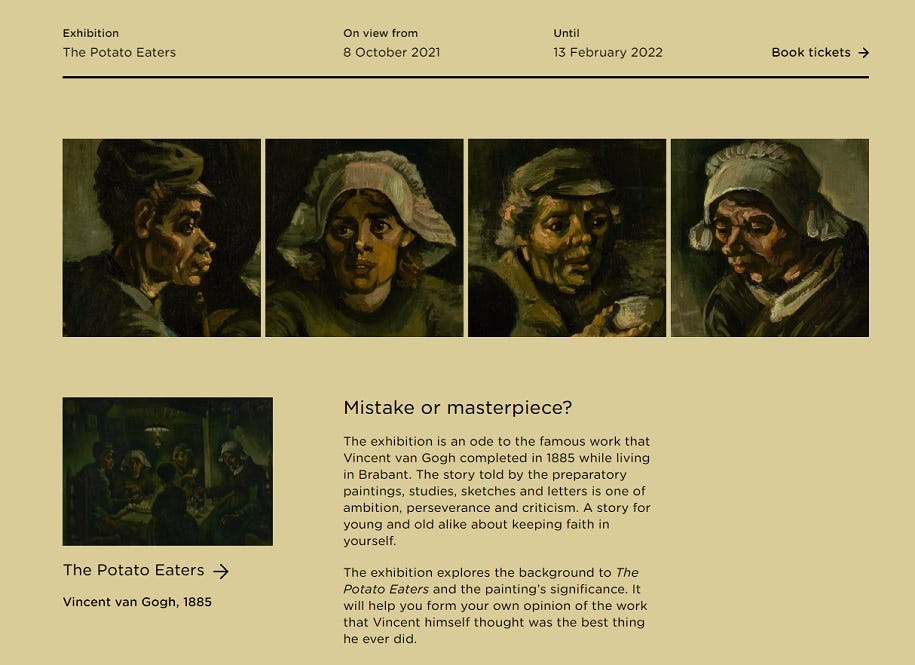Click the Mistake or masterpiece? heading
This screenshot has height=665, width=915.
coord(457,408)
